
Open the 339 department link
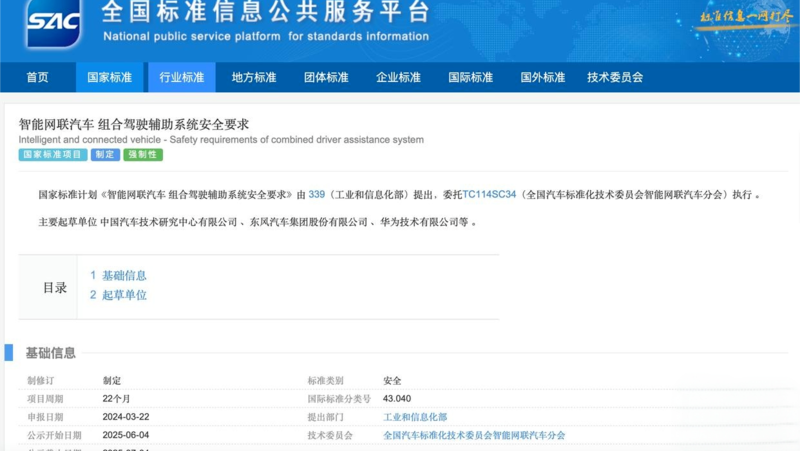point(316,194)
